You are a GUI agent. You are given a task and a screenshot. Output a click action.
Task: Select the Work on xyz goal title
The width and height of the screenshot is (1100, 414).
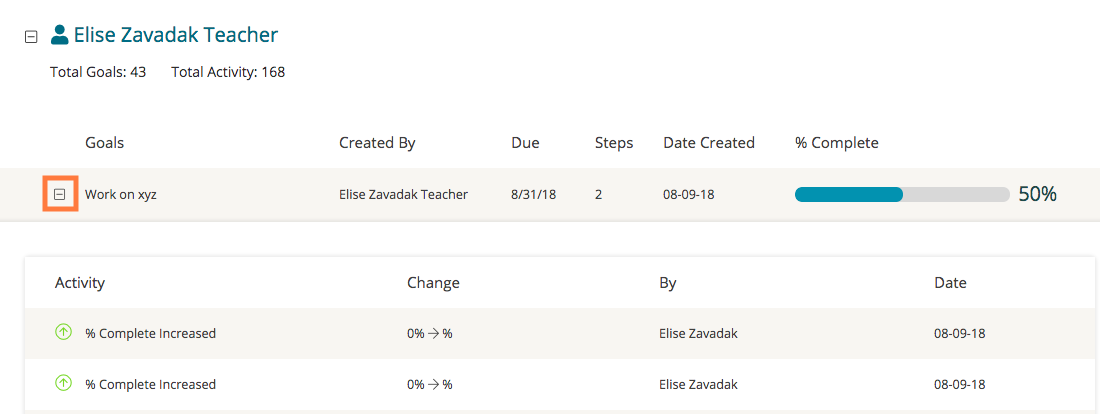(120, 195)
